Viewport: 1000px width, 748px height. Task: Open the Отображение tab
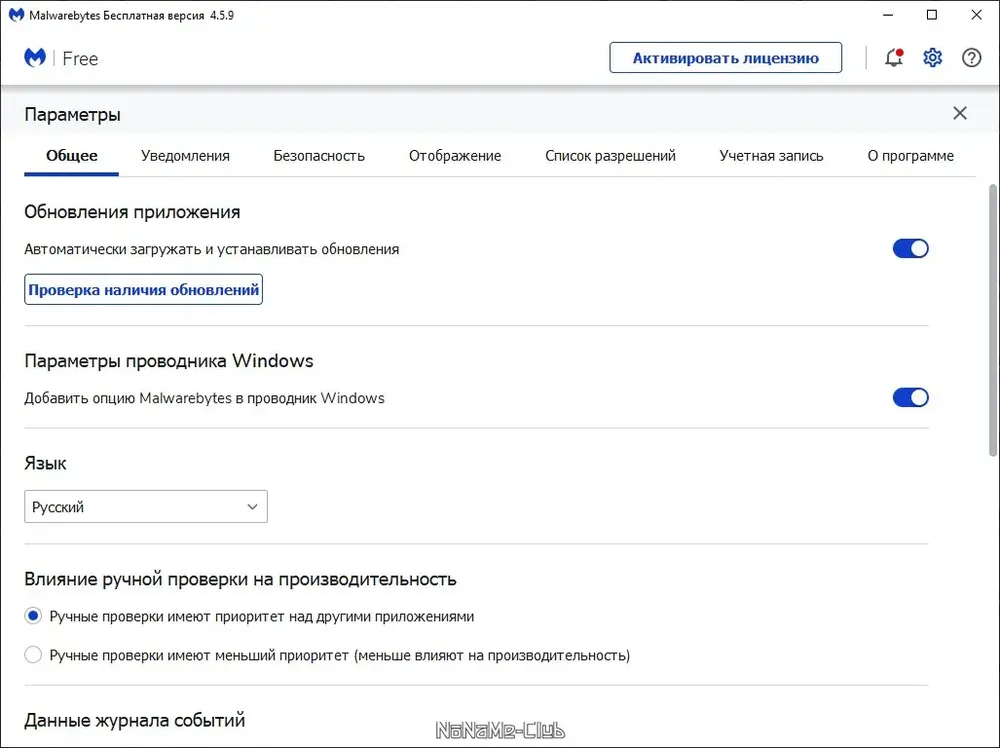tap(455, 156)
